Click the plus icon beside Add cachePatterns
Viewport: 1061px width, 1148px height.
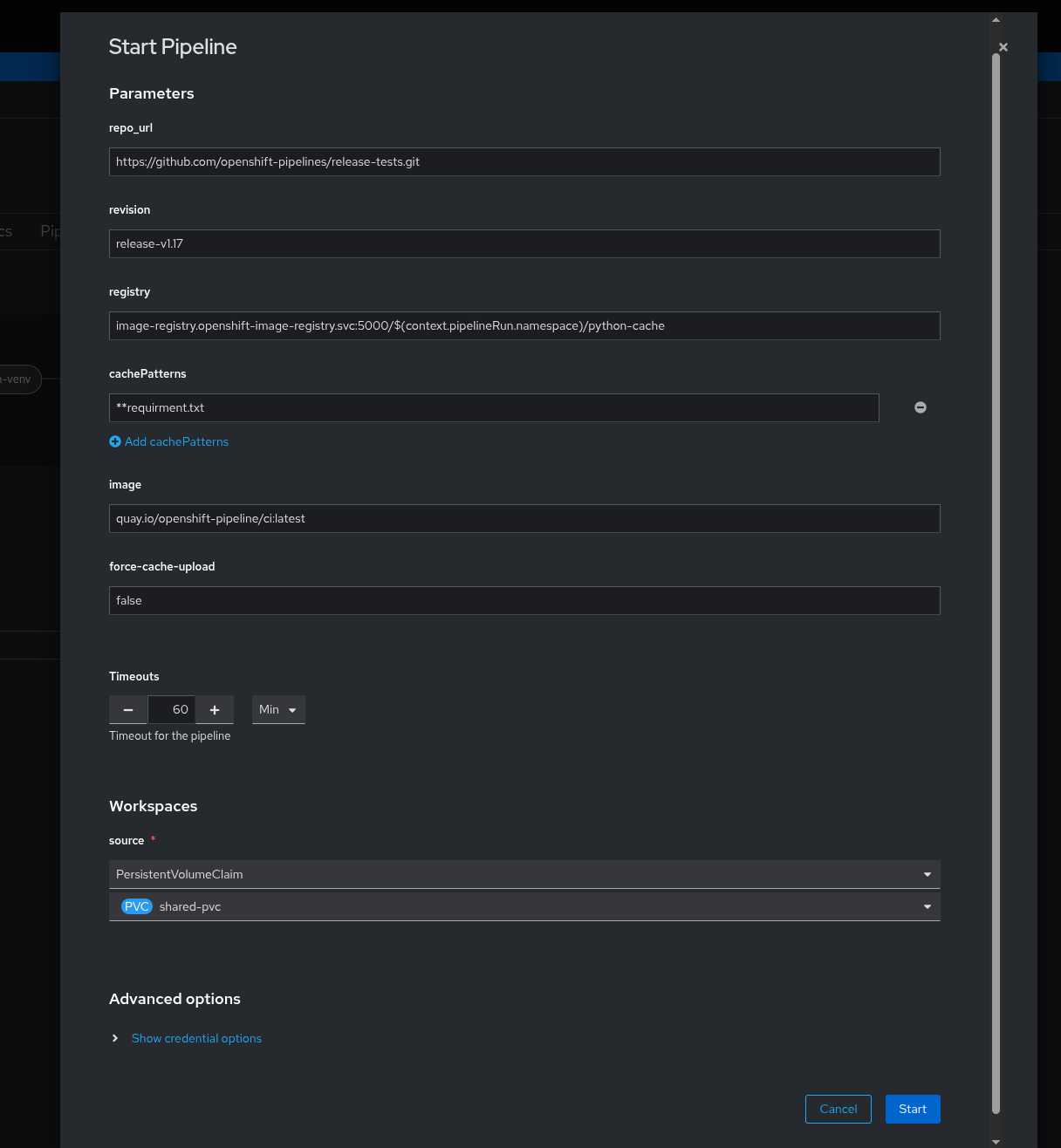click(x=115, y=441)
